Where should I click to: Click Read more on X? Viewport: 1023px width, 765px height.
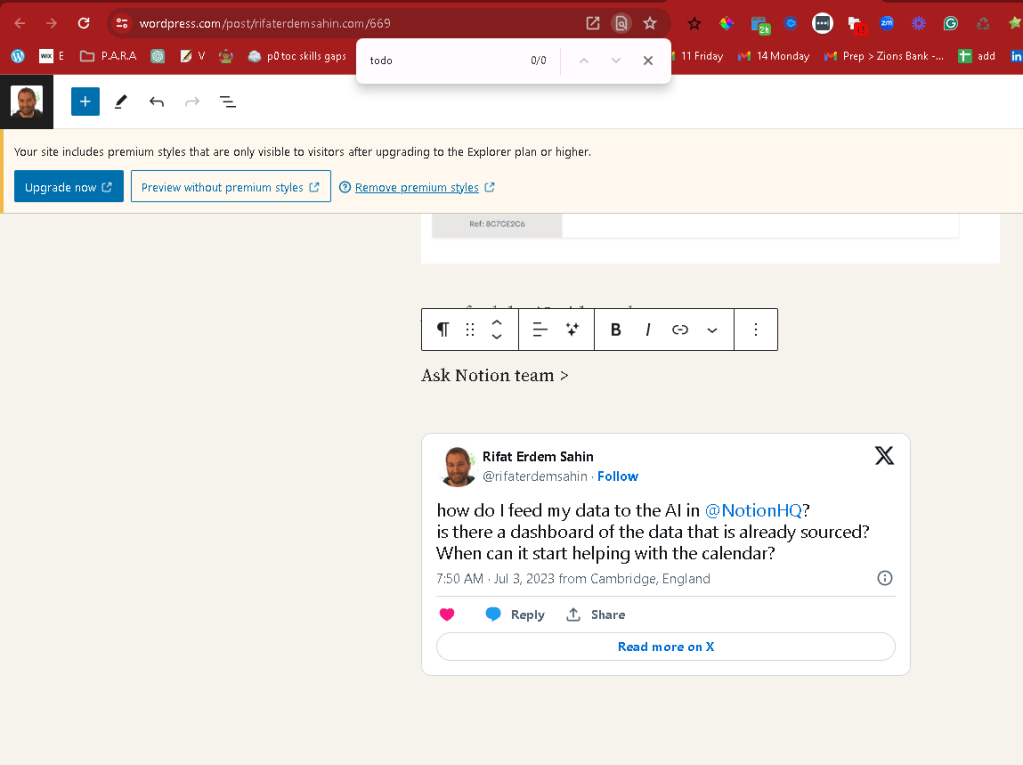point(665,646)
